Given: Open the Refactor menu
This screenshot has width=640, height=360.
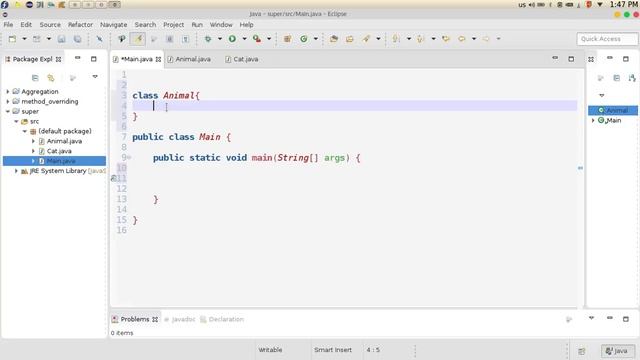Looking at the screenshot, I should coord(80,24).
